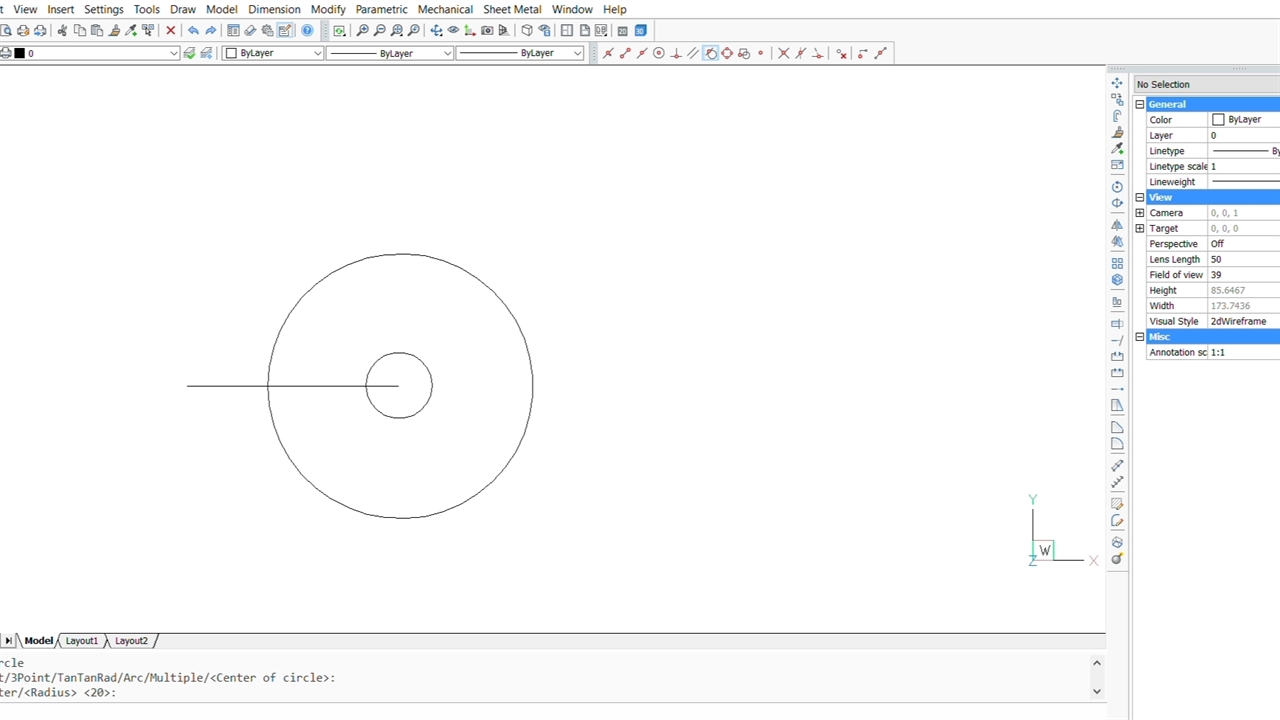
Task: Expand the Camera property row
Action: (x=1140, y=213)
